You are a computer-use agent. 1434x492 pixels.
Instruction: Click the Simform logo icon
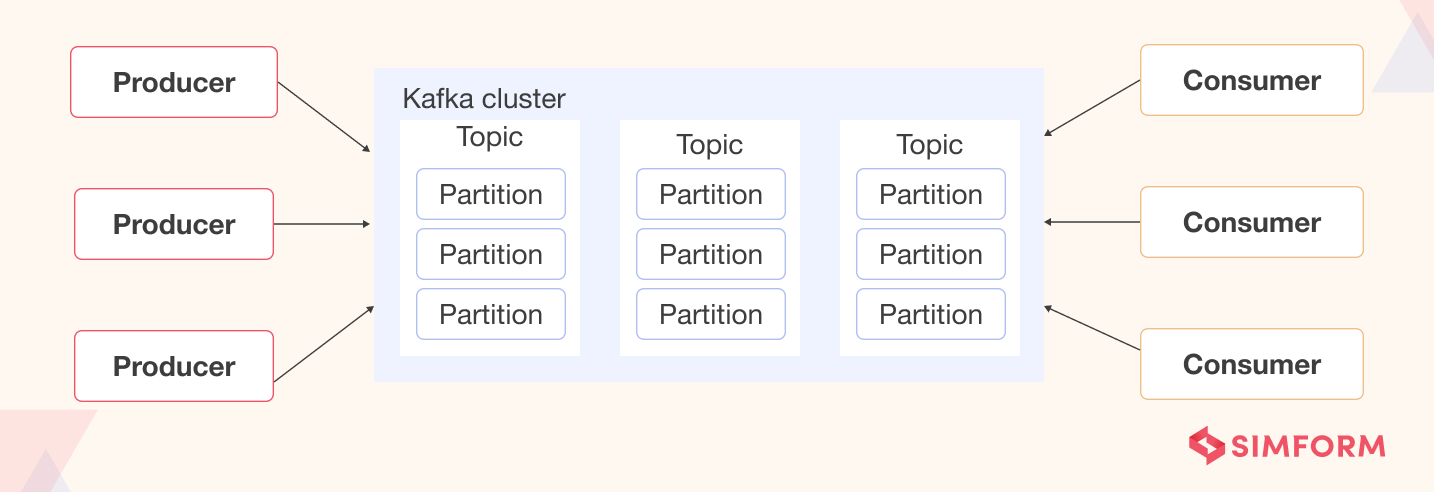[1207, 446]
